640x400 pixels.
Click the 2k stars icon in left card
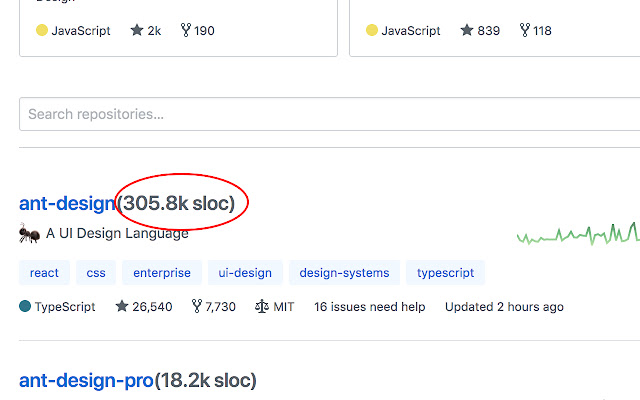point(137,30)
